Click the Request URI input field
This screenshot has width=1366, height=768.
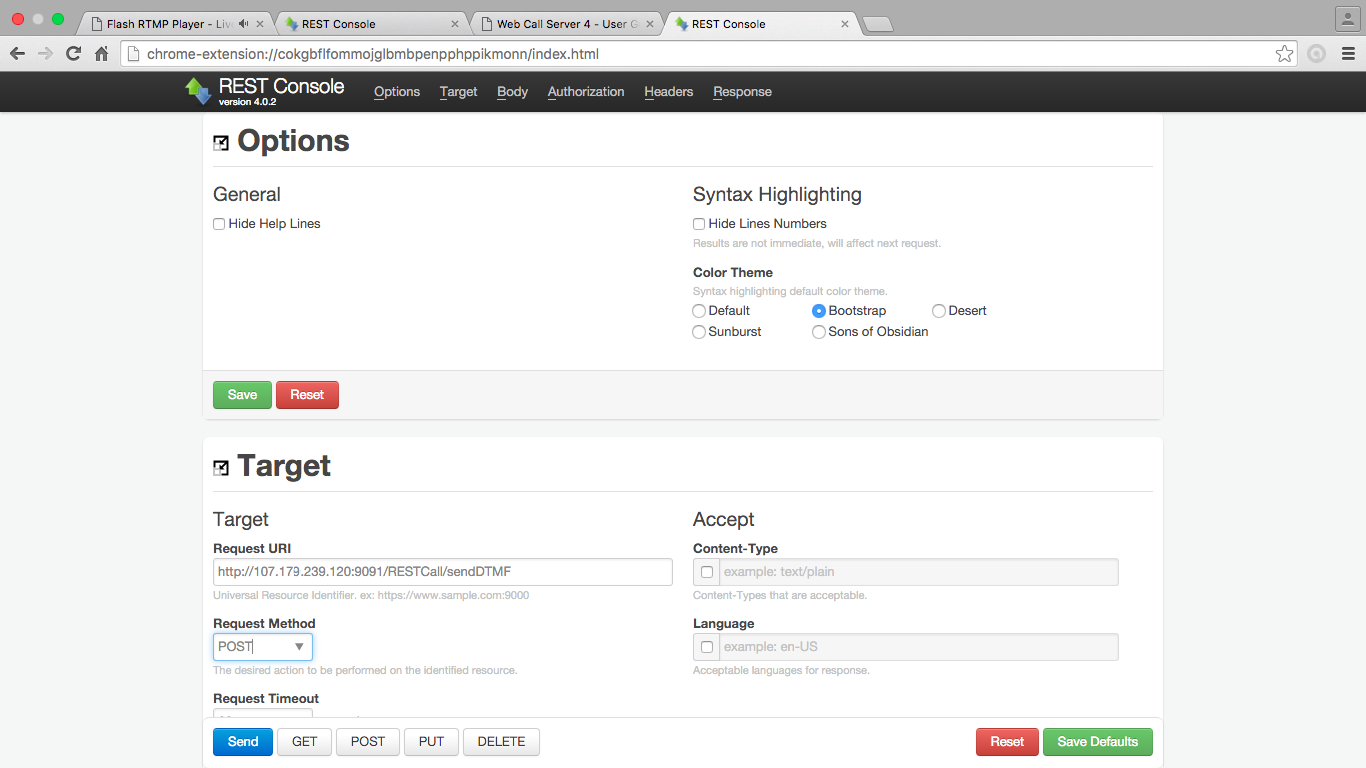442,572
